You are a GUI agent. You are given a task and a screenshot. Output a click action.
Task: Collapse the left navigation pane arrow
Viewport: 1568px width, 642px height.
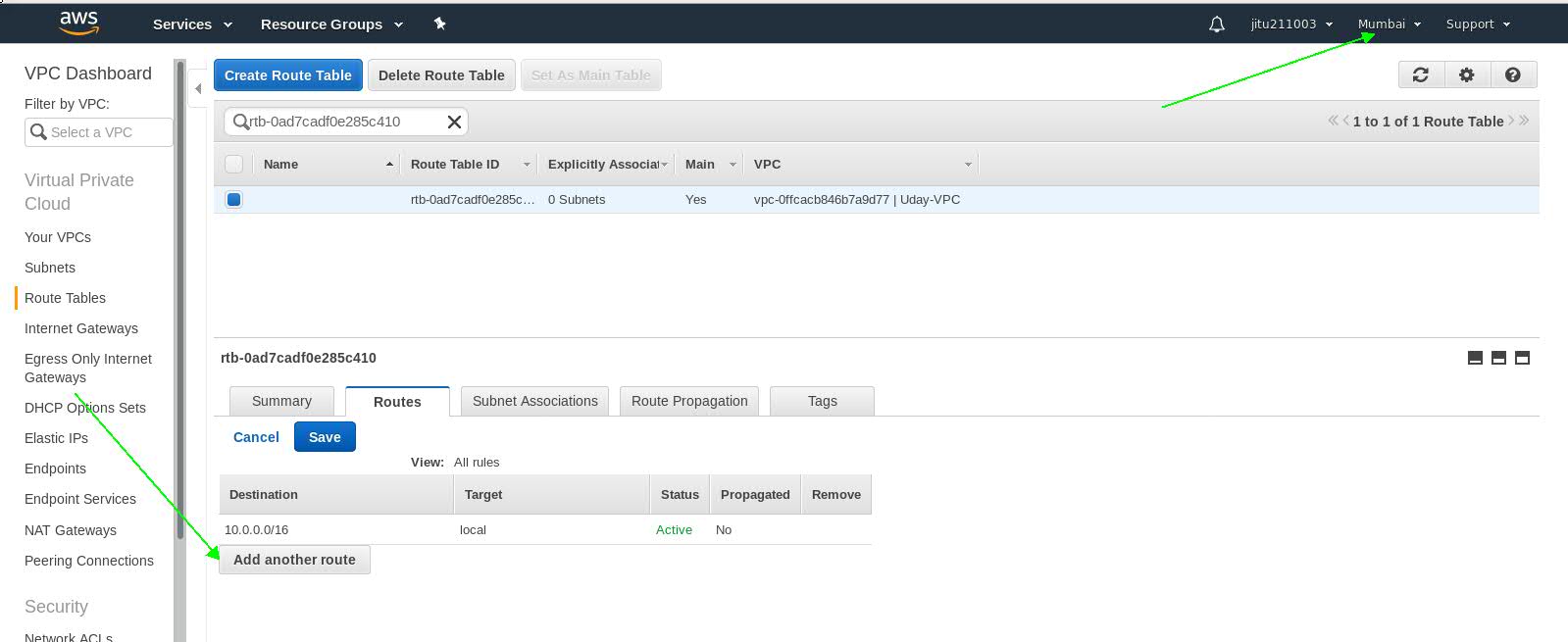coord(198,88)
